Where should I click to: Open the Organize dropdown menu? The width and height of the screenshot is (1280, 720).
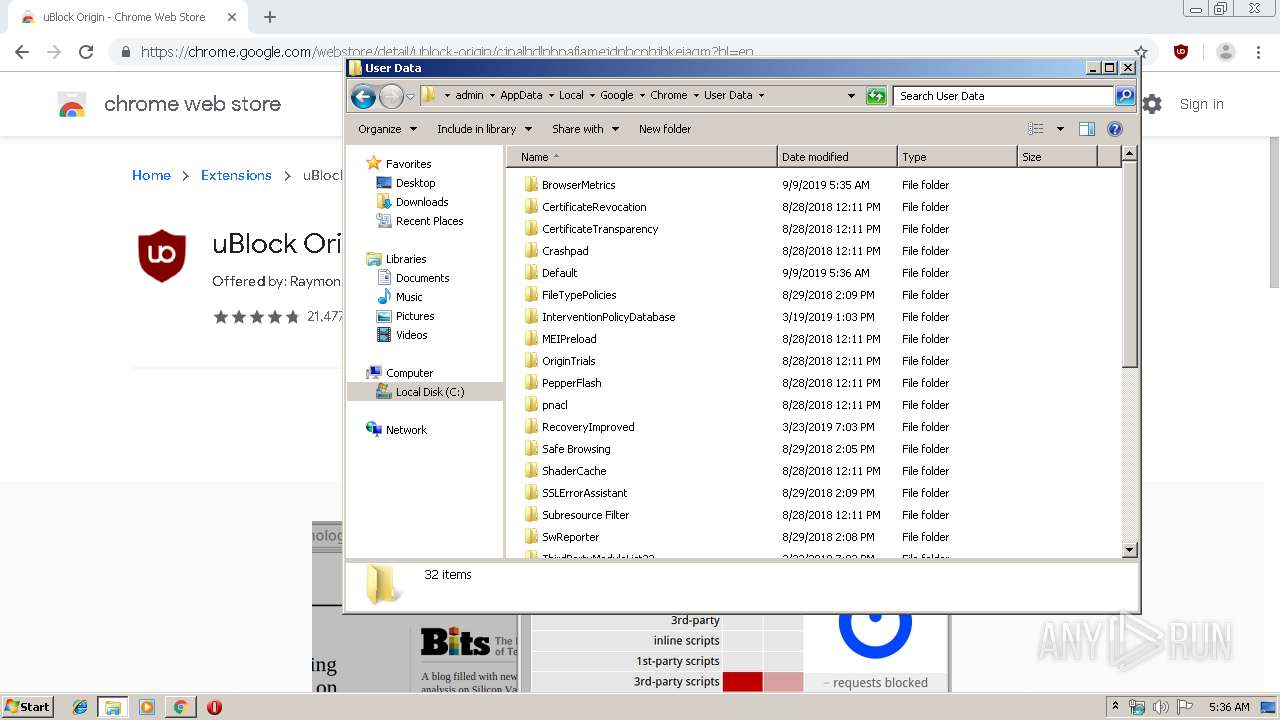pyautogui.click(x=386, y=129)
